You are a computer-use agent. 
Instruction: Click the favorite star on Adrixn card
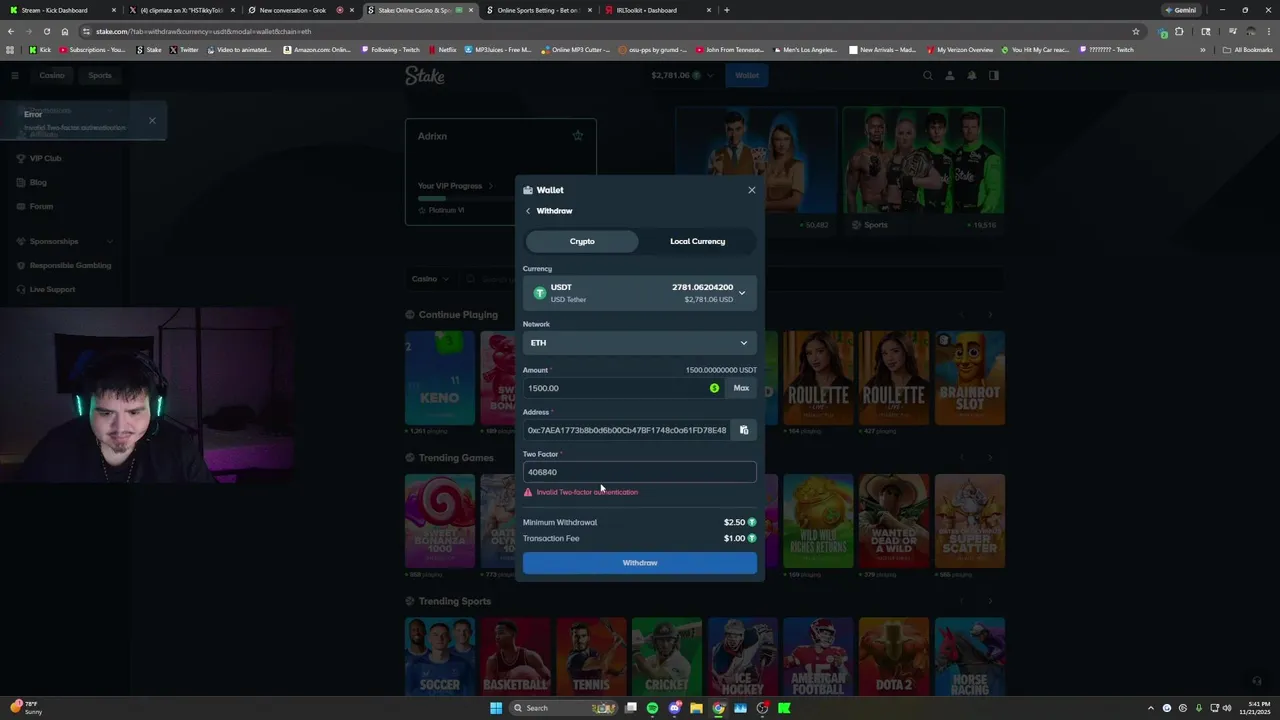click(577, 135)
